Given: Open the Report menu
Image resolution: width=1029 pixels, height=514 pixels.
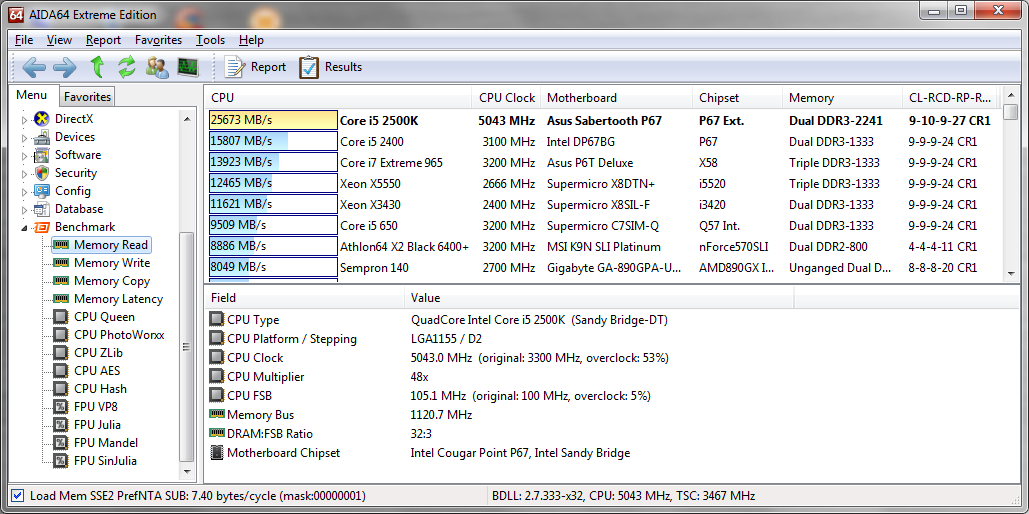Looking at the screenshot, I should [103, 40].
